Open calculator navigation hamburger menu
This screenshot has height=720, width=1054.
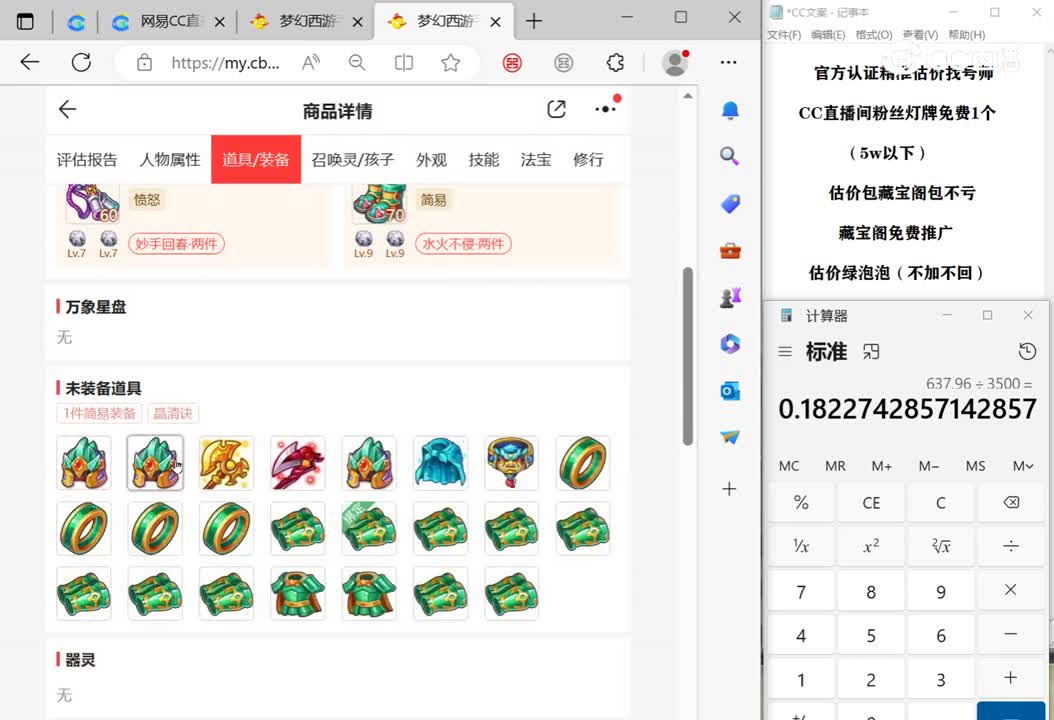(785, 352)
